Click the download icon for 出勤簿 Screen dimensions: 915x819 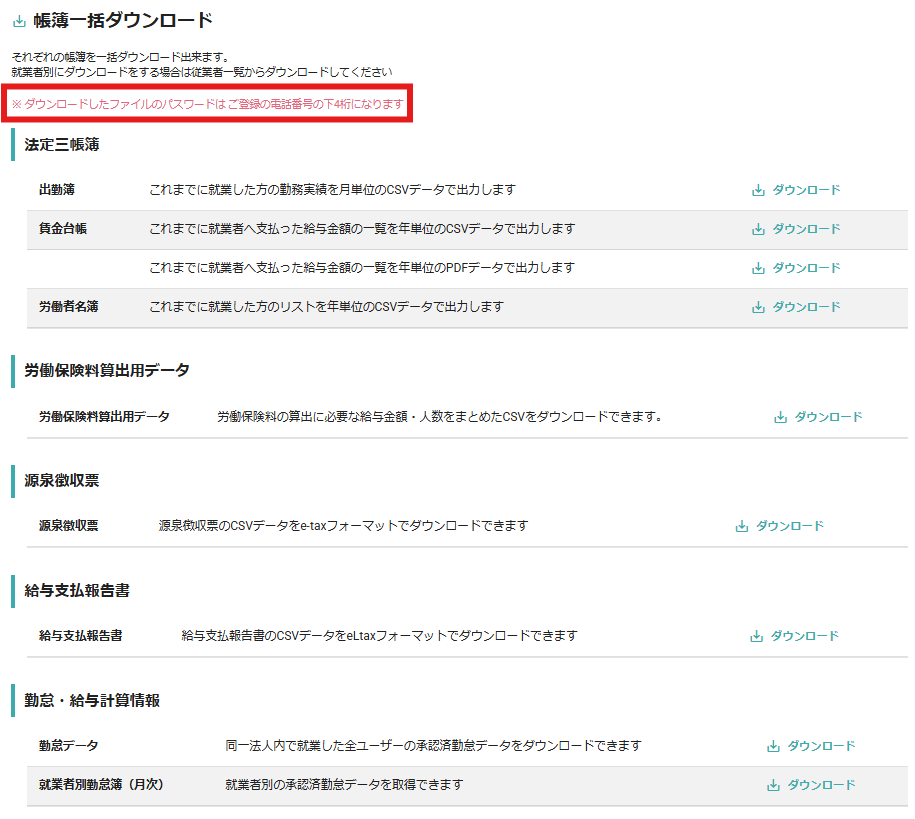[x=758, y=190]
